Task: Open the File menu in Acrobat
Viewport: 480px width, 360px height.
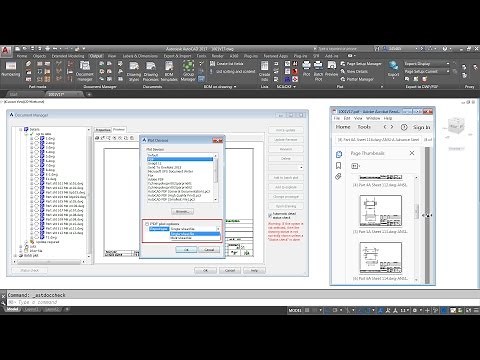Action: pyautogui.click(x=337, y=118)
